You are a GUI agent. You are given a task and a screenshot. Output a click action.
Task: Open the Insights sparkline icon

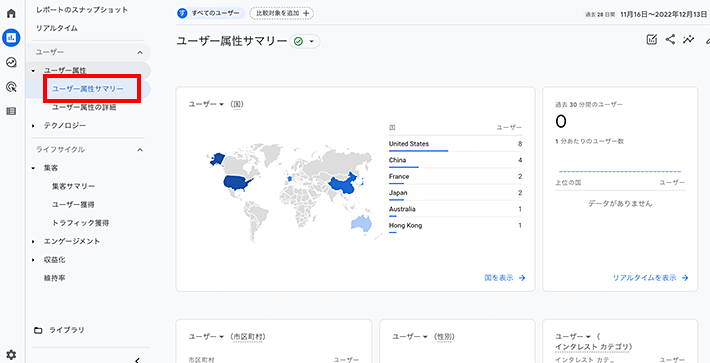(x=689, y=39)
